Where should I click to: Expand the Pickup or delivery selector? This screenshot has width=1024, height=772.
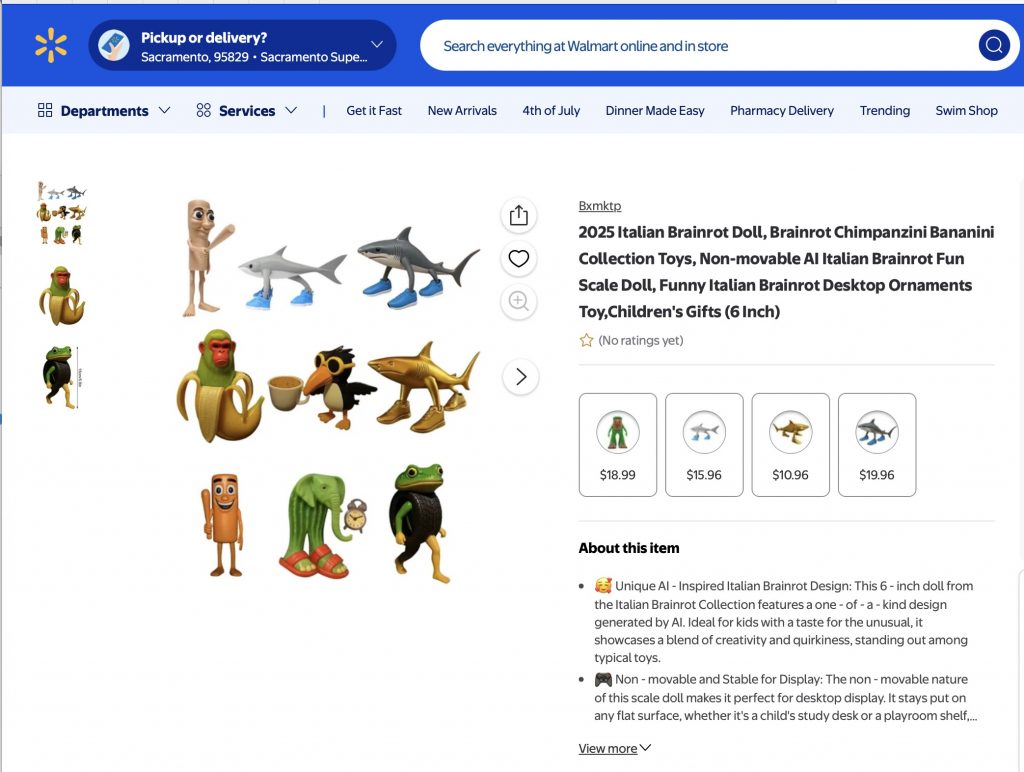point(377,45)
